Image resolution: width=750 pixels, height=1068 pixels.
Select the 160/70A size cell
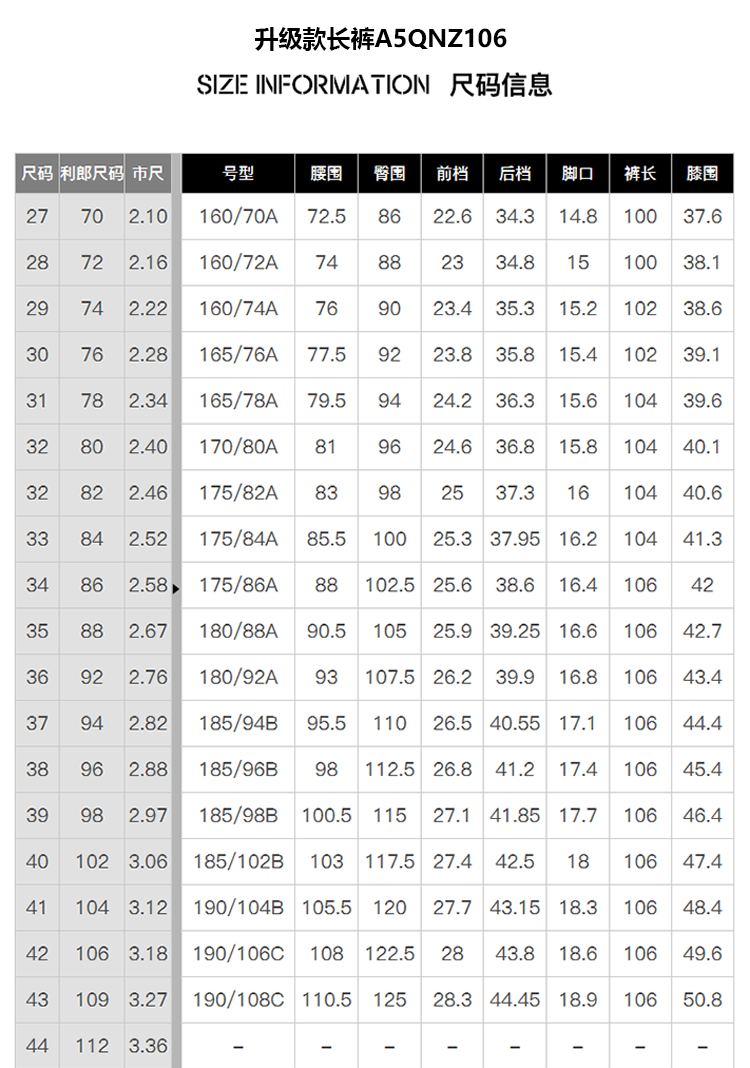pos(238,217)
